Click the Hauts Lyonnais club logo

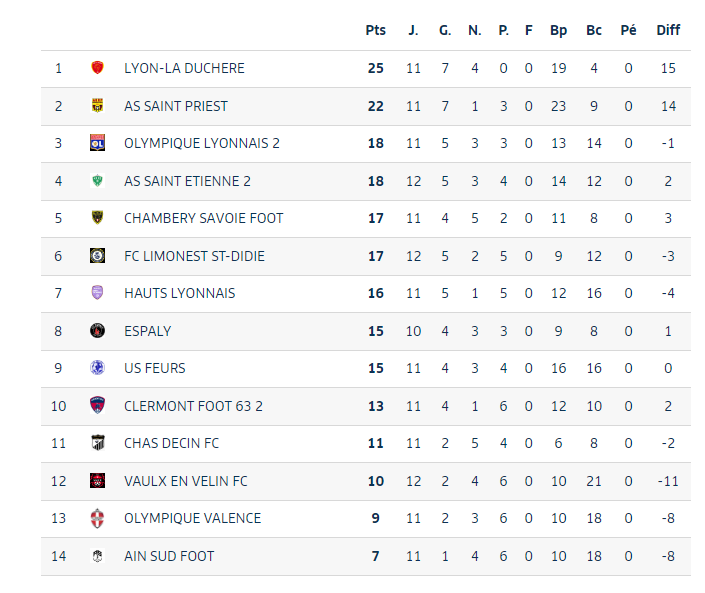(98, 293)
